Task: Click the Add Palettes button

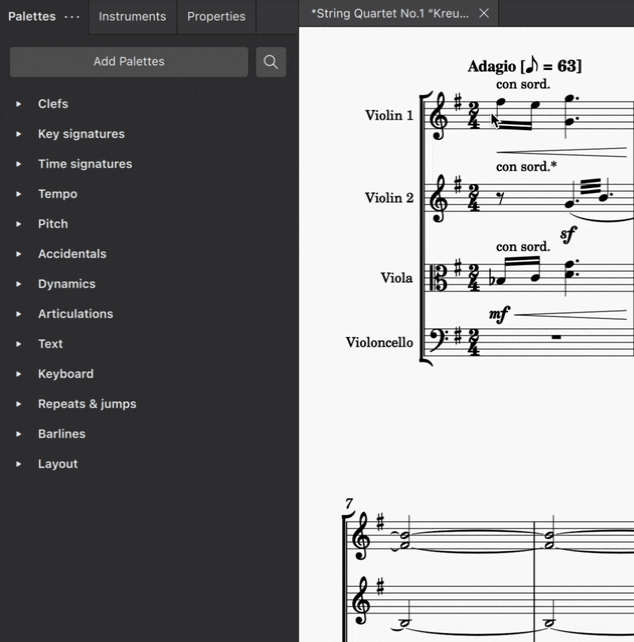Action: point(129,62)
